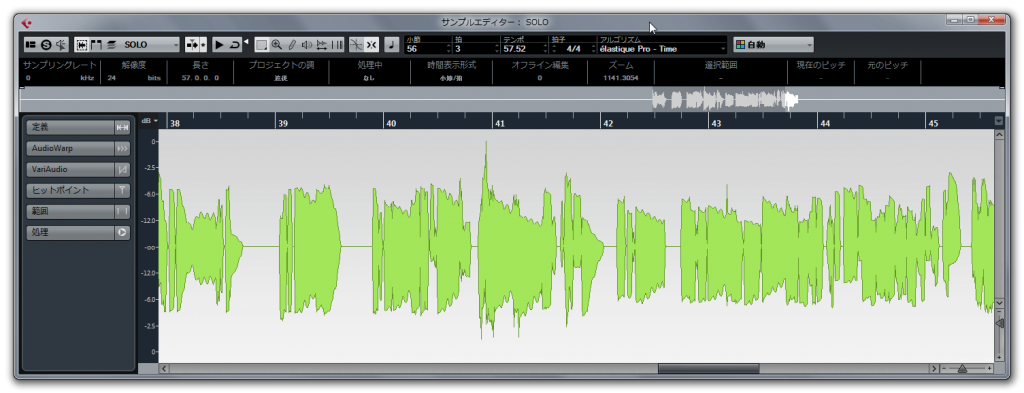
Task: Select the Time Warp tool
Action: click(x=336, y=45)
